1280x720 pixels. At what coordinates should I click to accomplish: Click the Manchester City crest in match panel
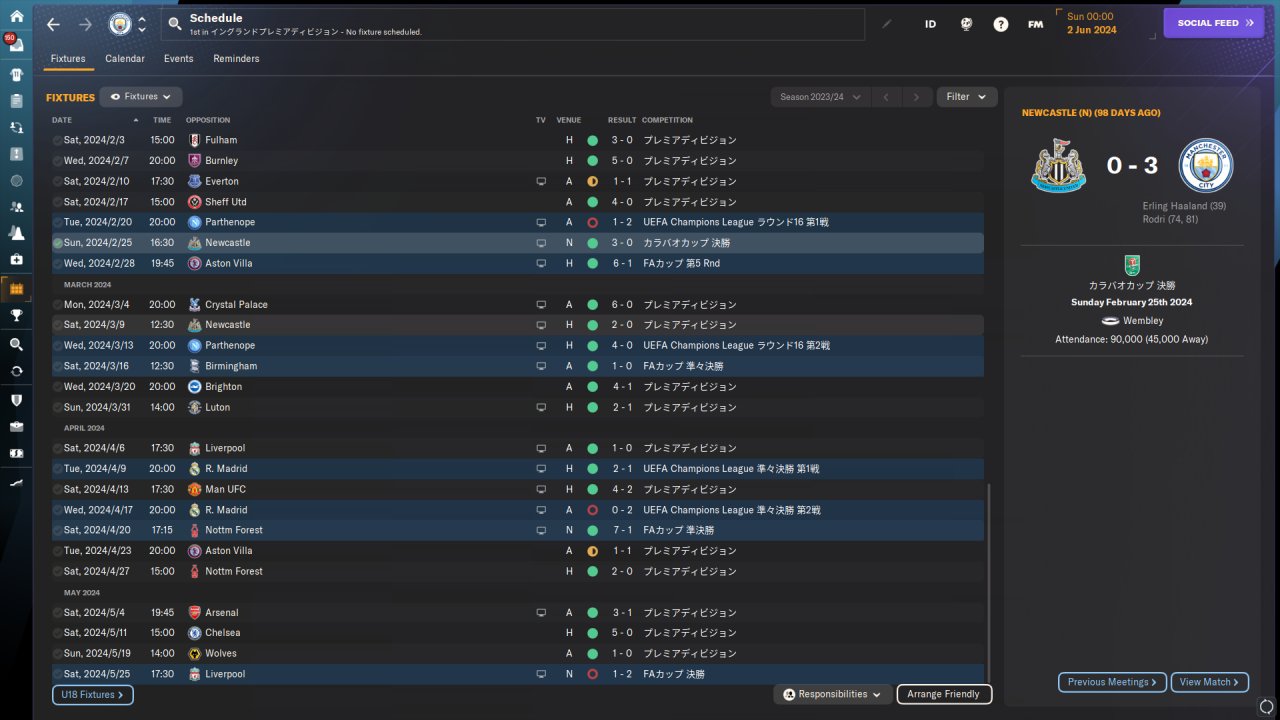click(1206, 166)
